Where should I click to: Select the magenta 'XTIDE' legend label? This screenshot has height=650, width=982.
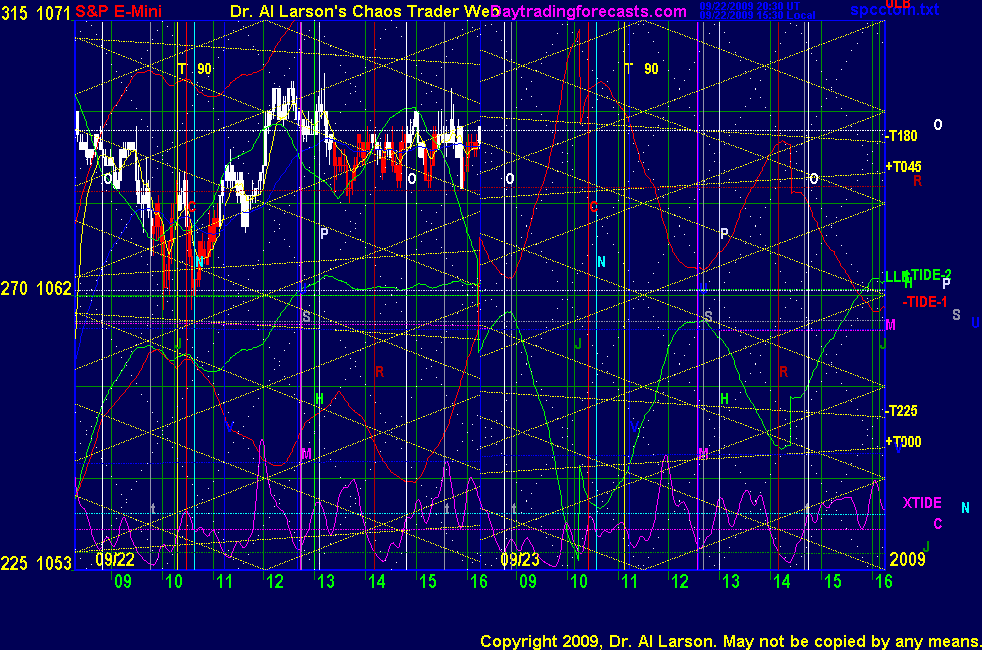point(922,503)
